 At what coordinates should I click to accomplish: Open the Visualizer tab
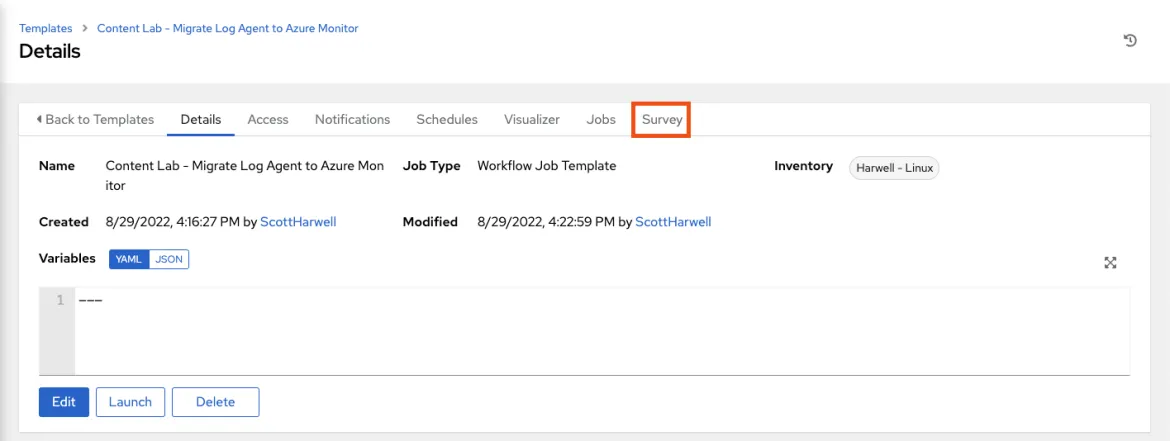(532, 119)
